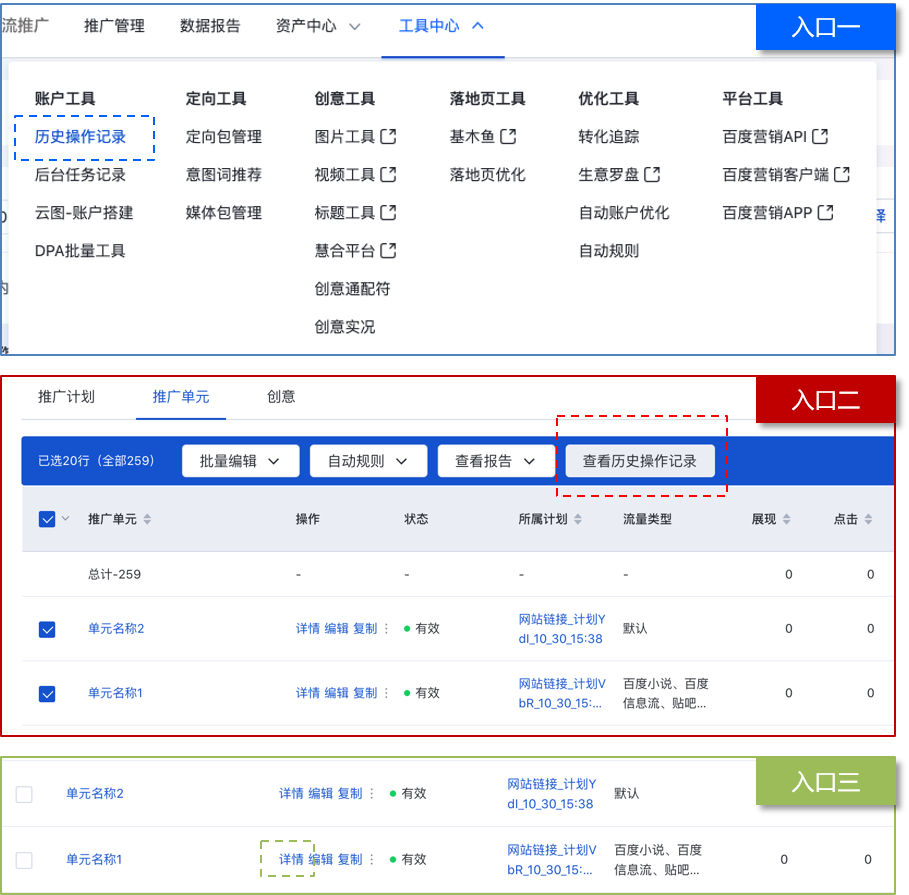Select 数据报告 in the top menu
The image size is (909, 895).
(209, 27)
